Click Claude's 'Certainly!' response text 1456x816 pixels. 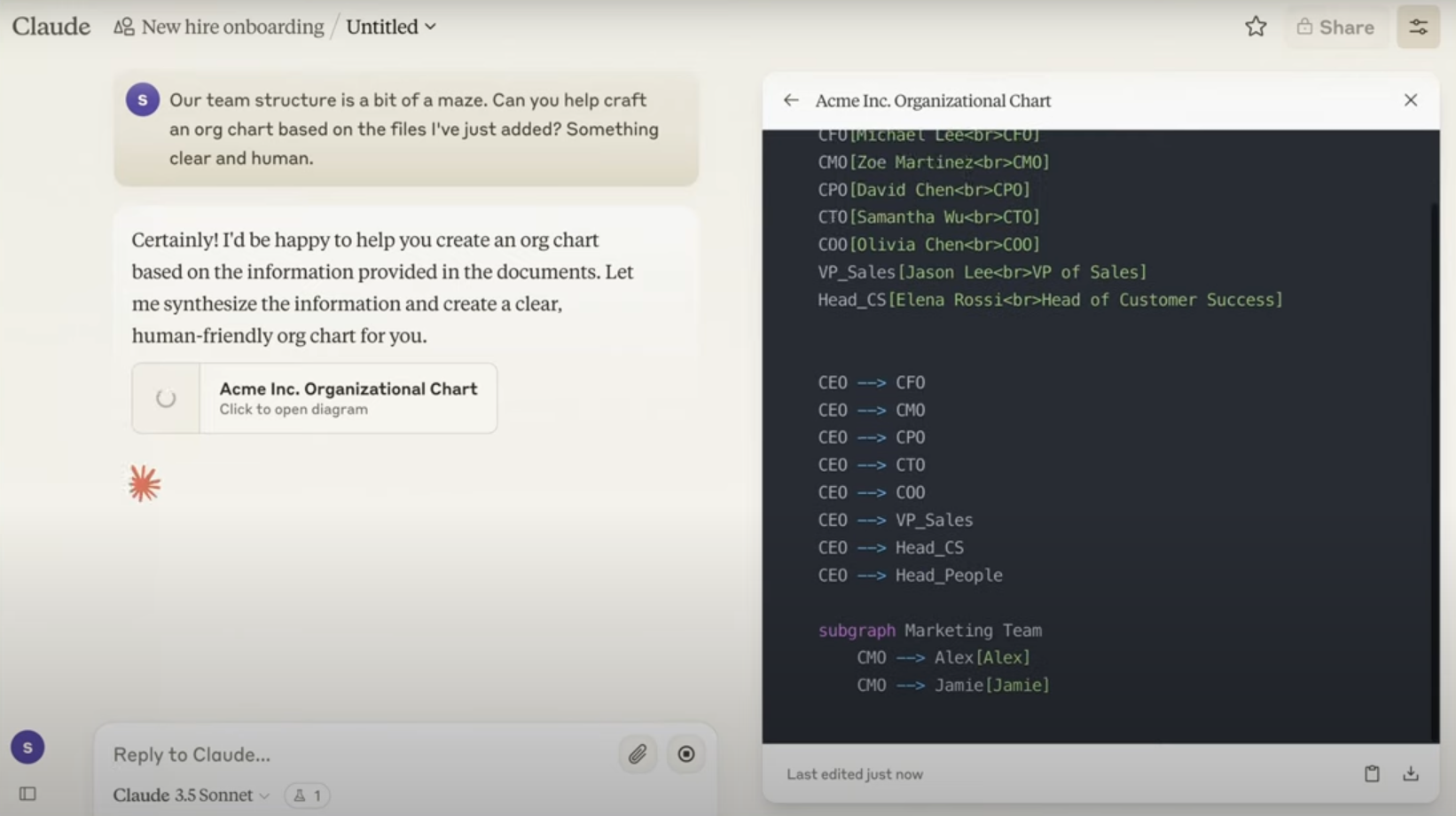(x=383, y=287)
